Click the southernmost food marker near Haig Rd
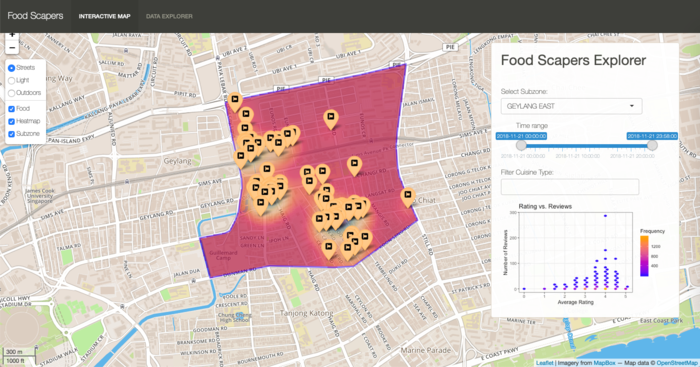 click(329, 248)
